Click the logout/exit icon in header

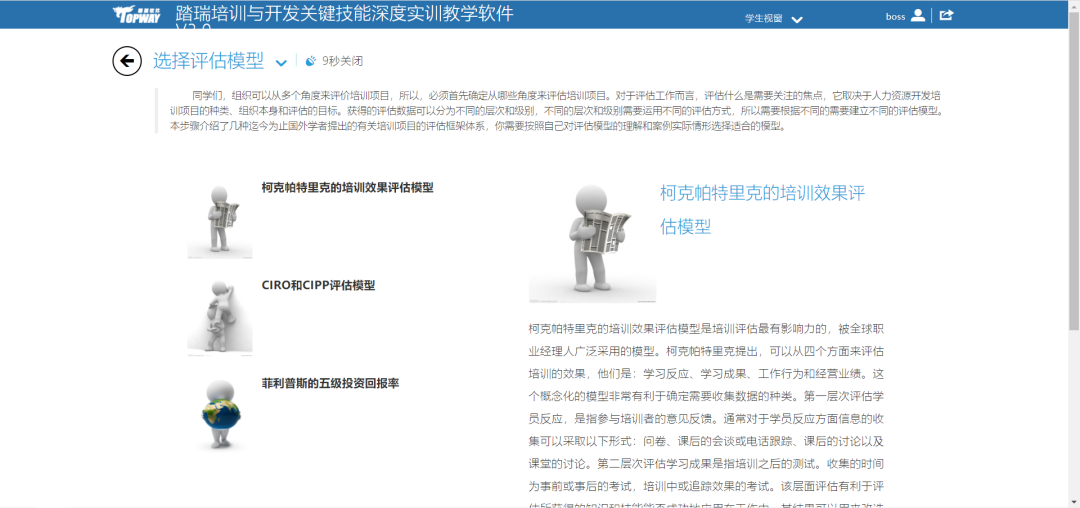click(947, 15)
